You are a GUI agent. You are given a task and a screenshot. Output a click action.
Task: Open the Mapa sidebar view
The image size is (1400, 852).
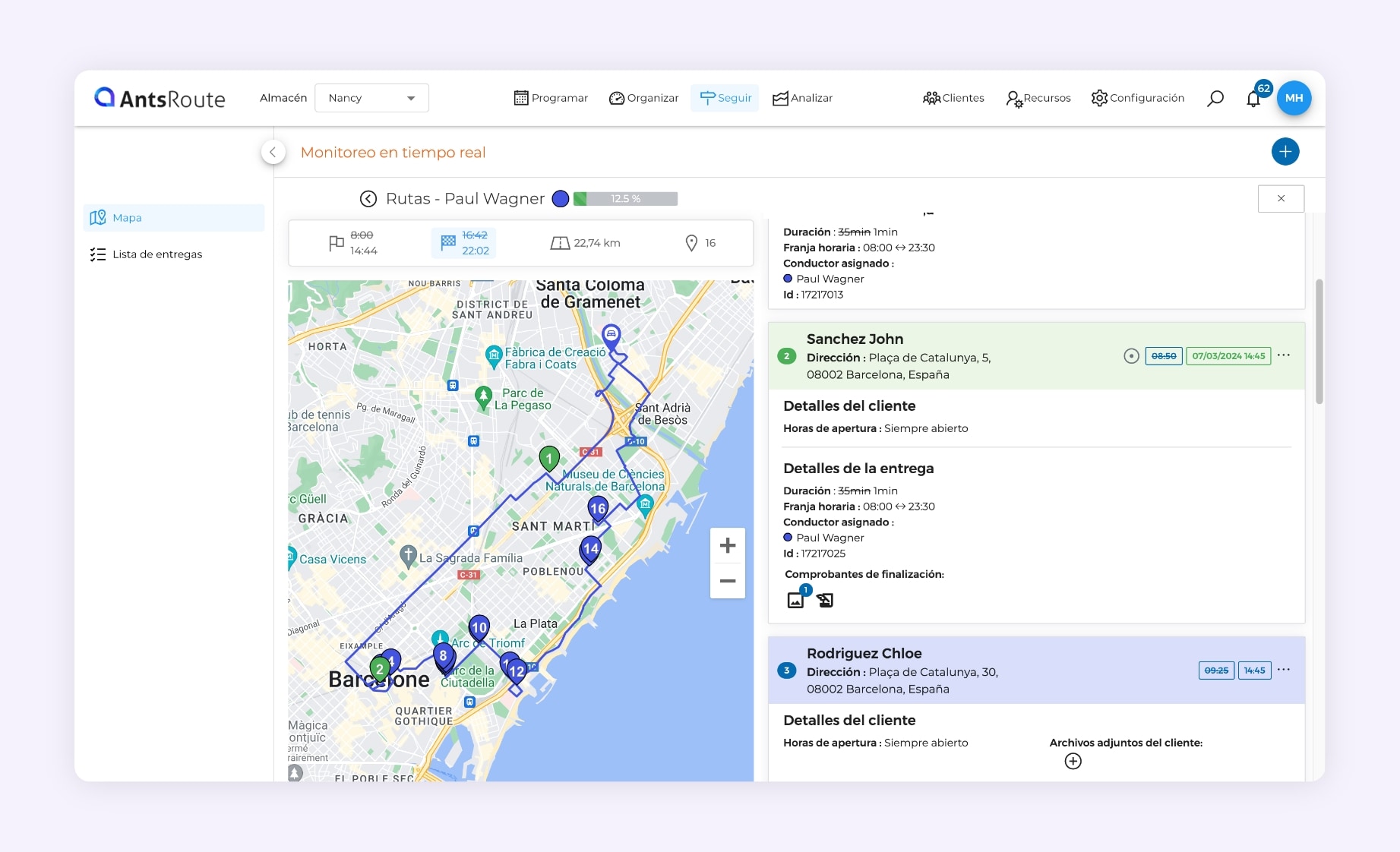click(x=127, y=217)
